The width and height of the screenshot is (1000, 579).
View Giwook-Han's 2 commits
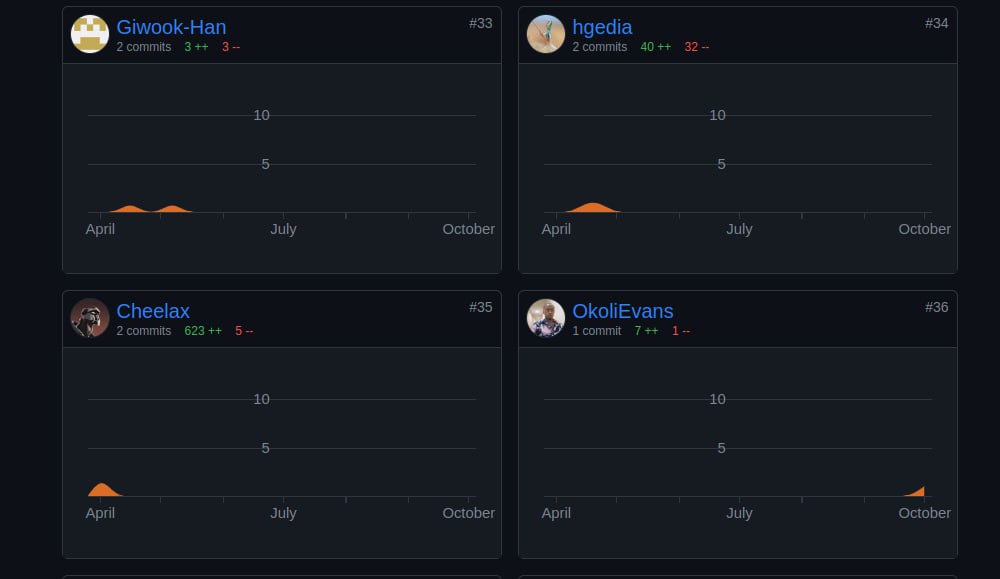(x=143, y=47)
